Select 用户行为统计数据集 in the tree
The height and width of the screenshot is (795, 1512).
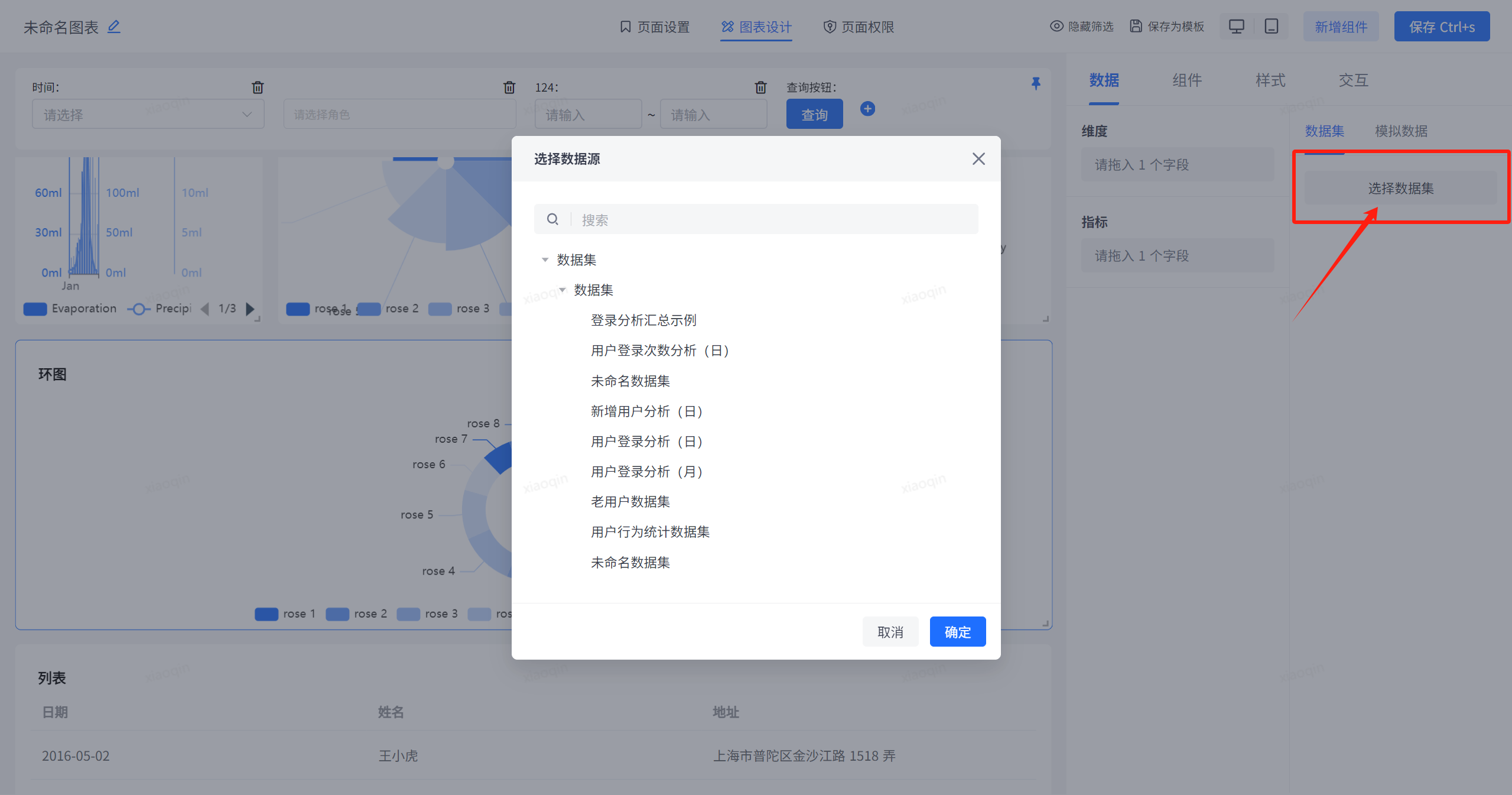point(650,532)
